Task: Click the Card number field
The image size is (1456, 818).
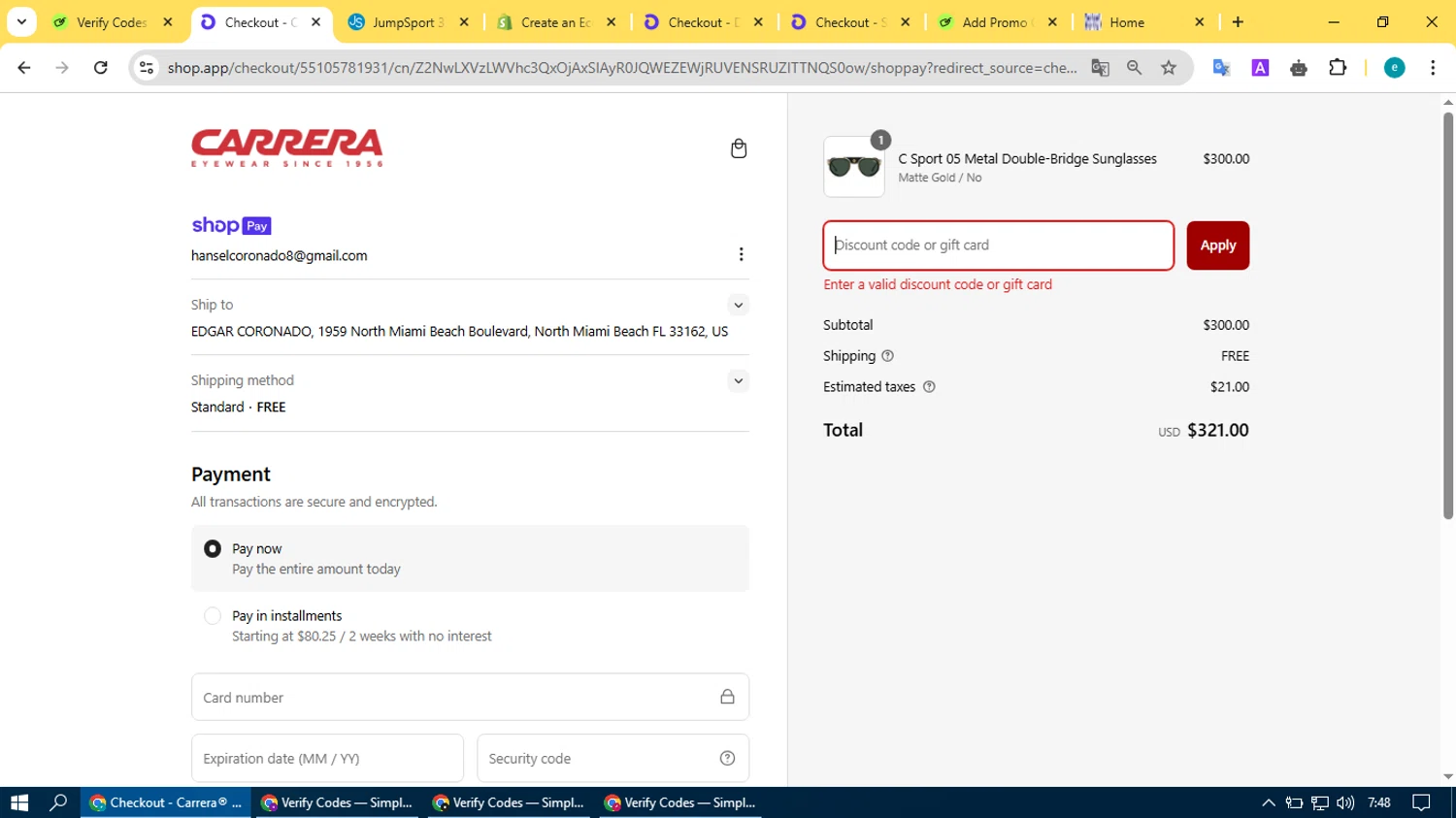Action: 470,697
